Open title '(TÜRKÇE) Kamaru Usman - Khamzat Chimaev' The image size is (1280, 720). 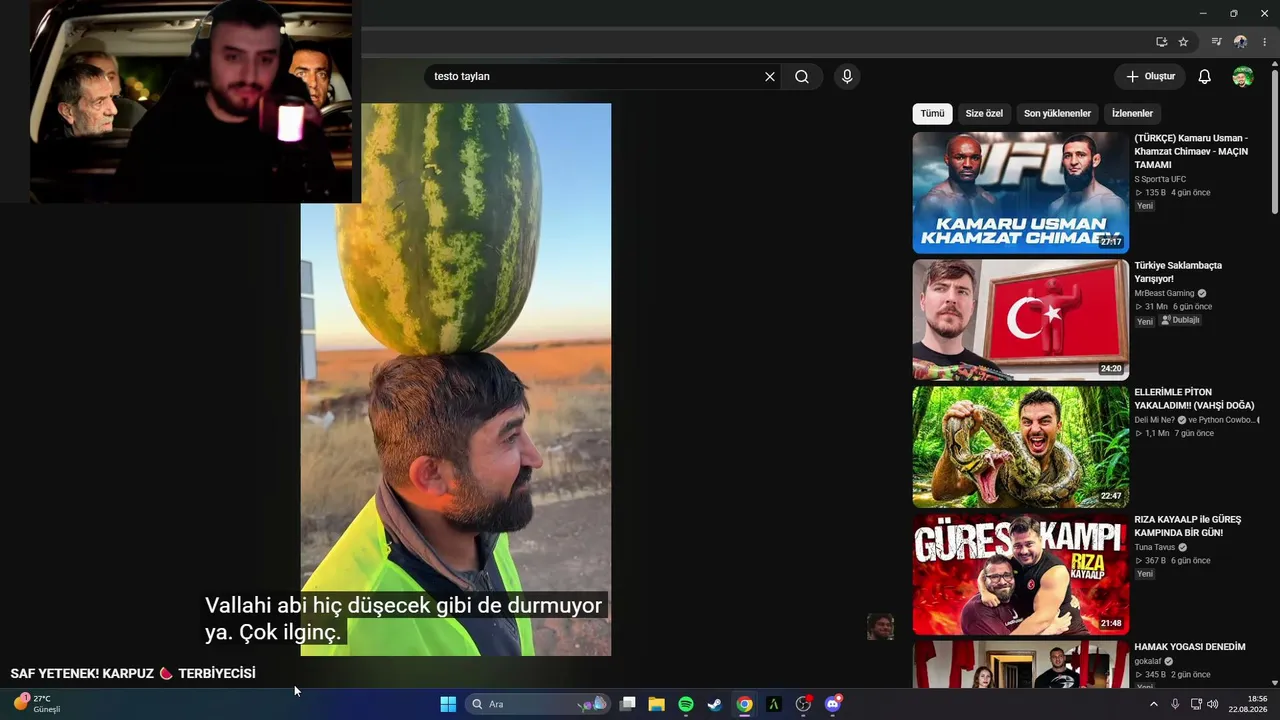point(1191,151)
